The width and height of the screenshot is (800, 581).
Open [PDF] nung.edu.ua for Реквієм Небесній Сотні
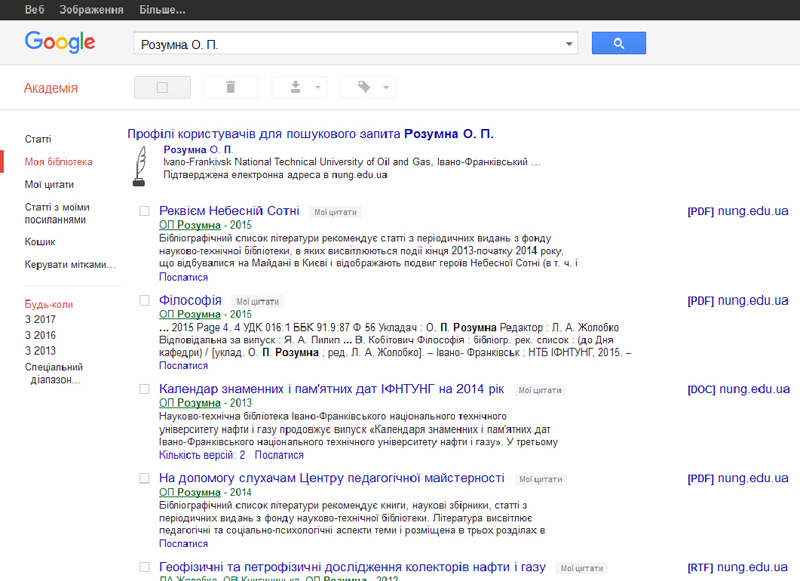(738, 211)
